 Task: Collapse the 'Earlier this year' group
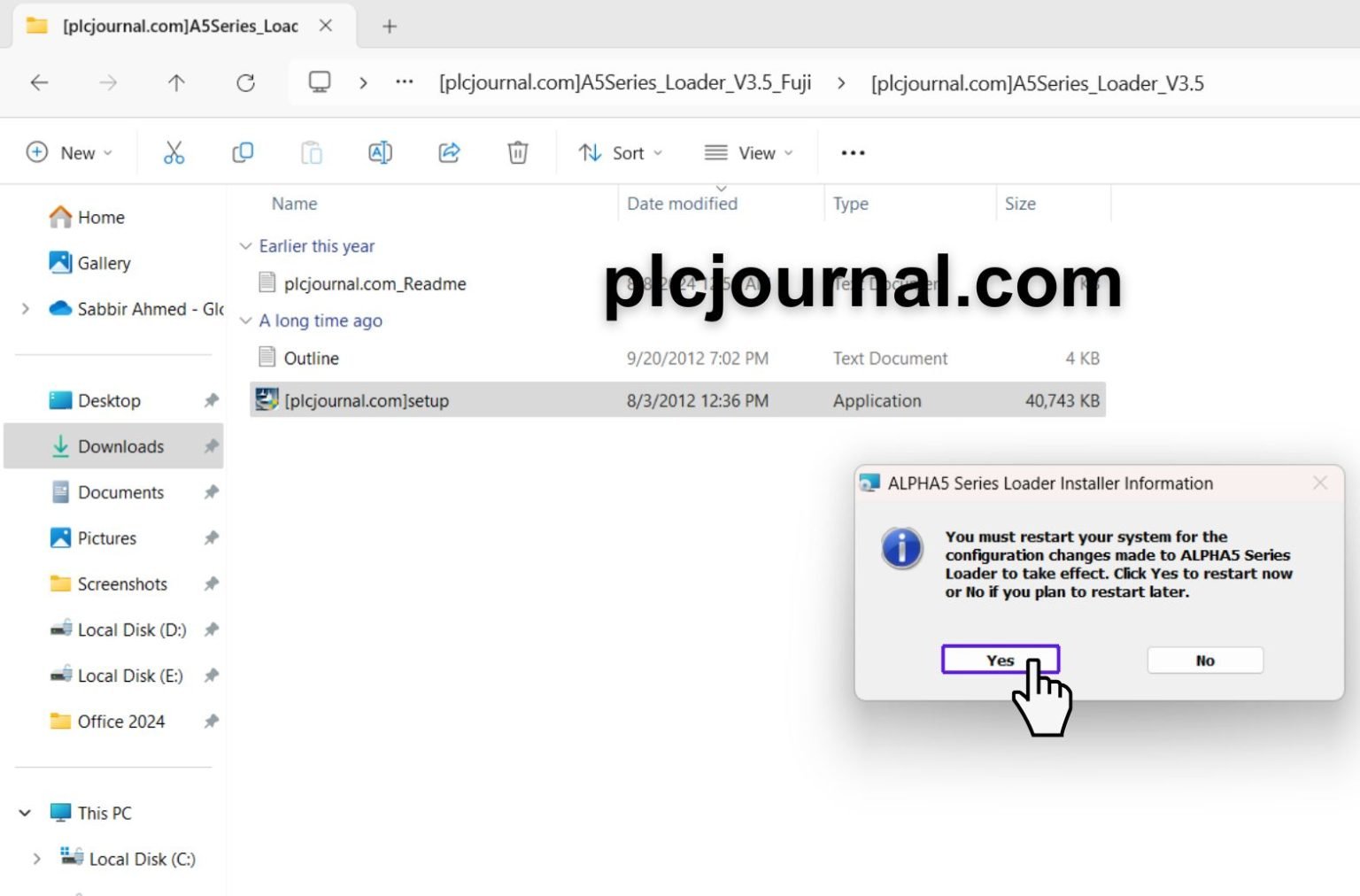(246, 246)
